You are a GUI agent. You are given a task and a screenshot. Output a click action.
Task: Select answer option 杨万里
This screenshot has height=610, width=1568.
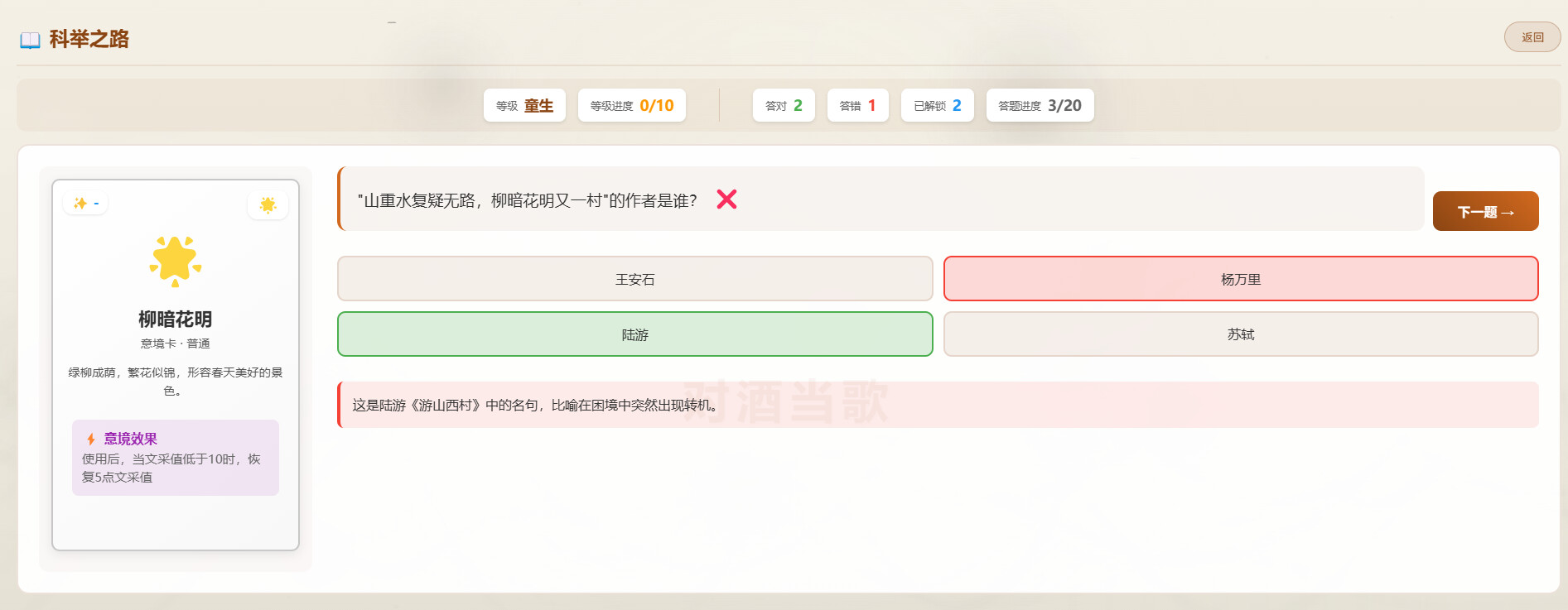point(1240,279)
